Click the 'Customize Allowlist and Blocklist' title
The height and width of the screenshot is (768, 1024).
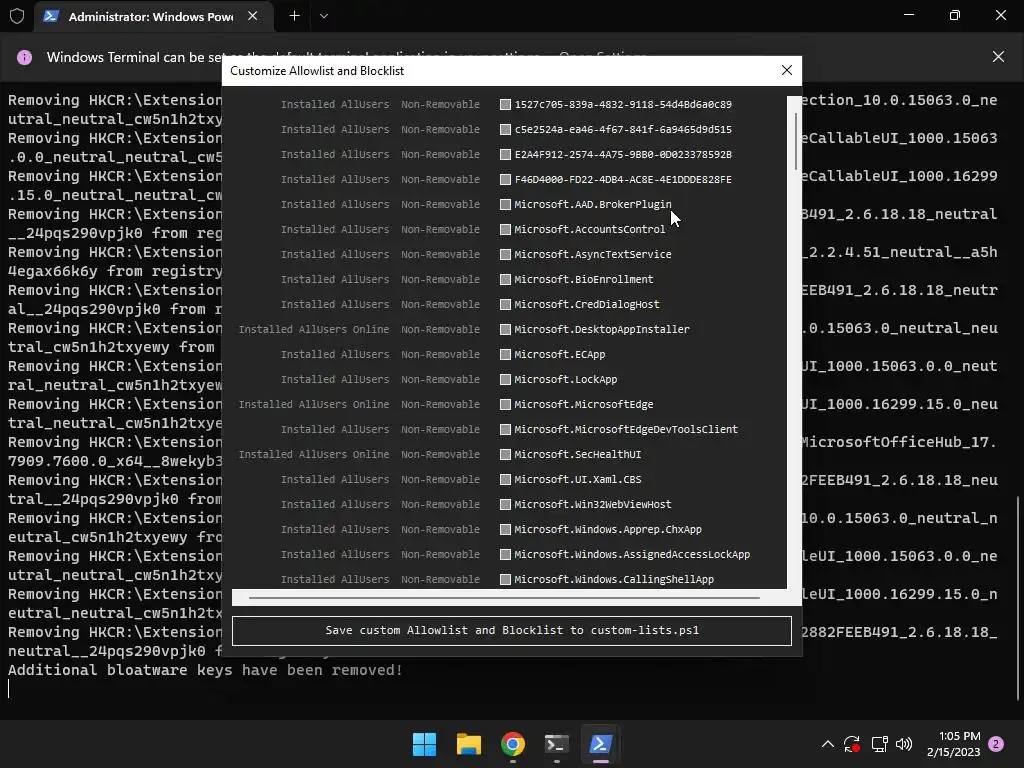(317, 71)
